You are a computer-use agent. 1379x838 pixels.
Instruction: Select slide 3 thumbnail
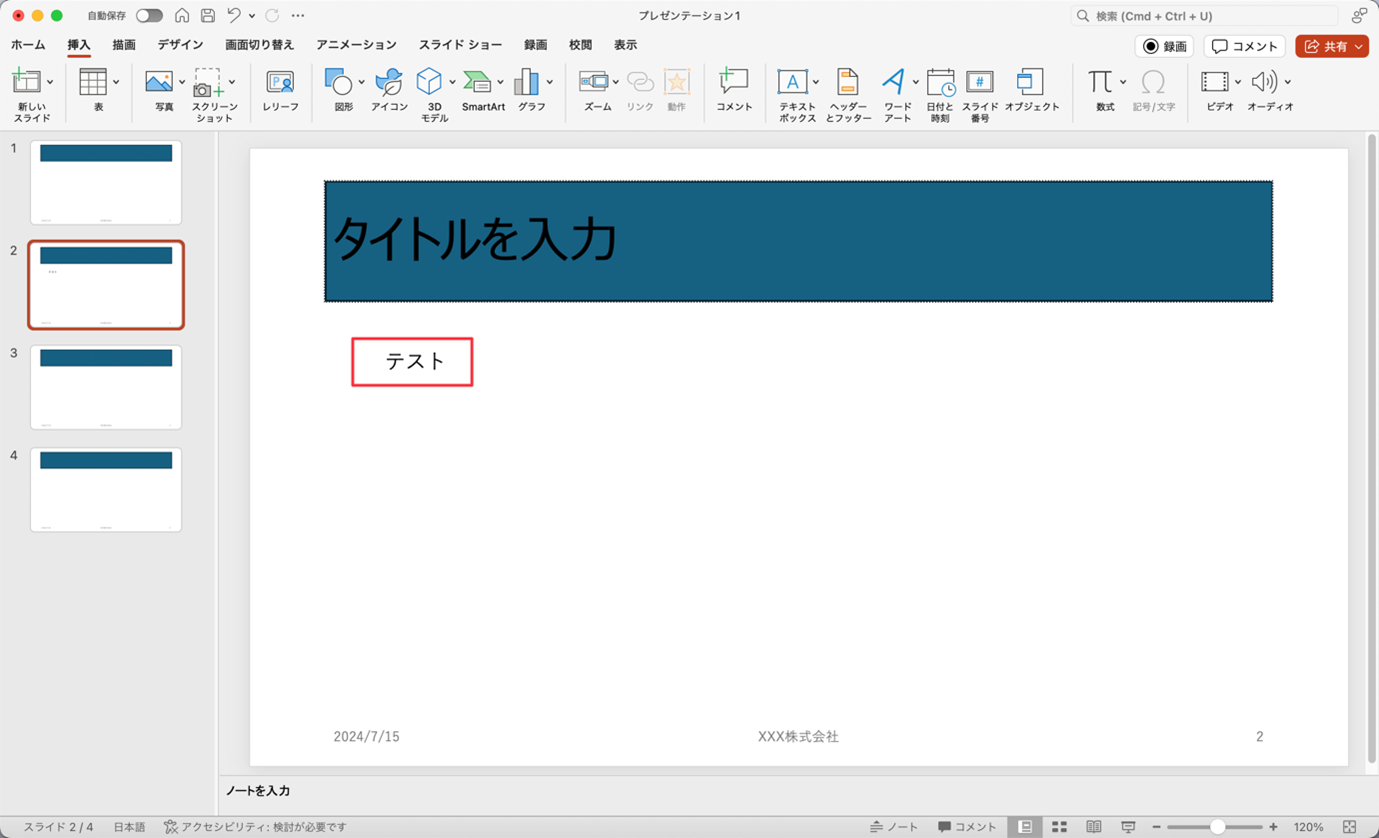[106, 387]
